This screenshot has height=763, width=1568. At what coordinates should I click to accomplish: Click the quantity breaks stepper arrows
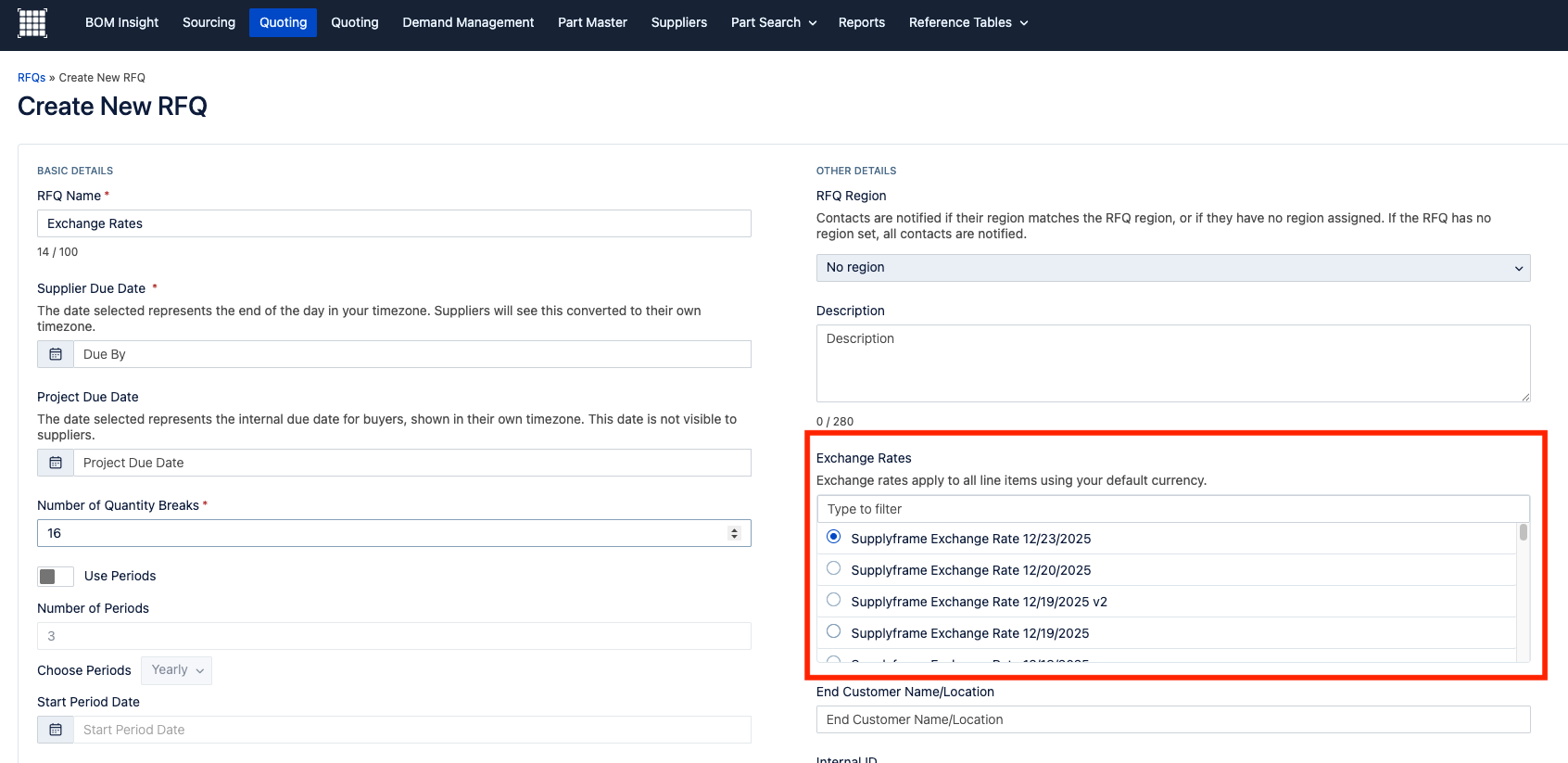click(x=734, y=533)
